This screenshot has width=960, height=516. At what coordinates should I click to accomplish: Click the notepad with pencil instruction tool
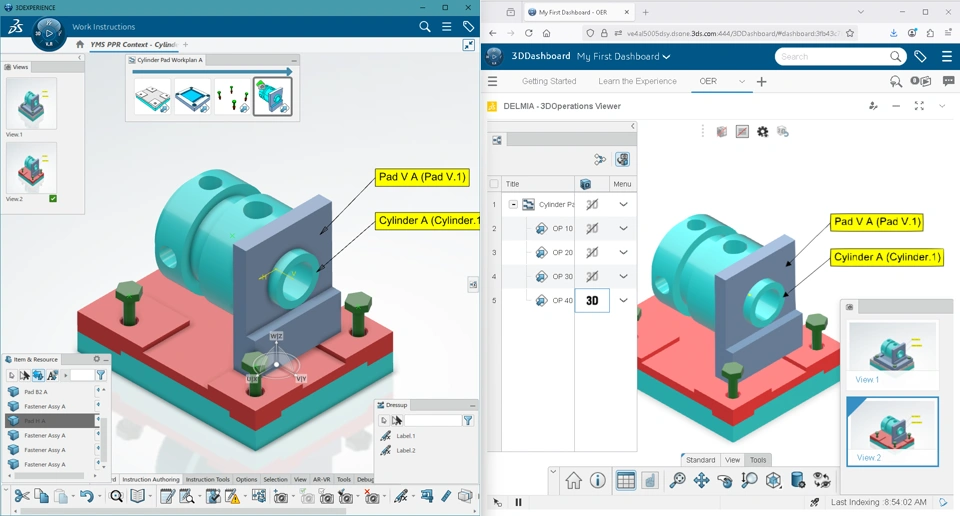click(x=167, y=496)
